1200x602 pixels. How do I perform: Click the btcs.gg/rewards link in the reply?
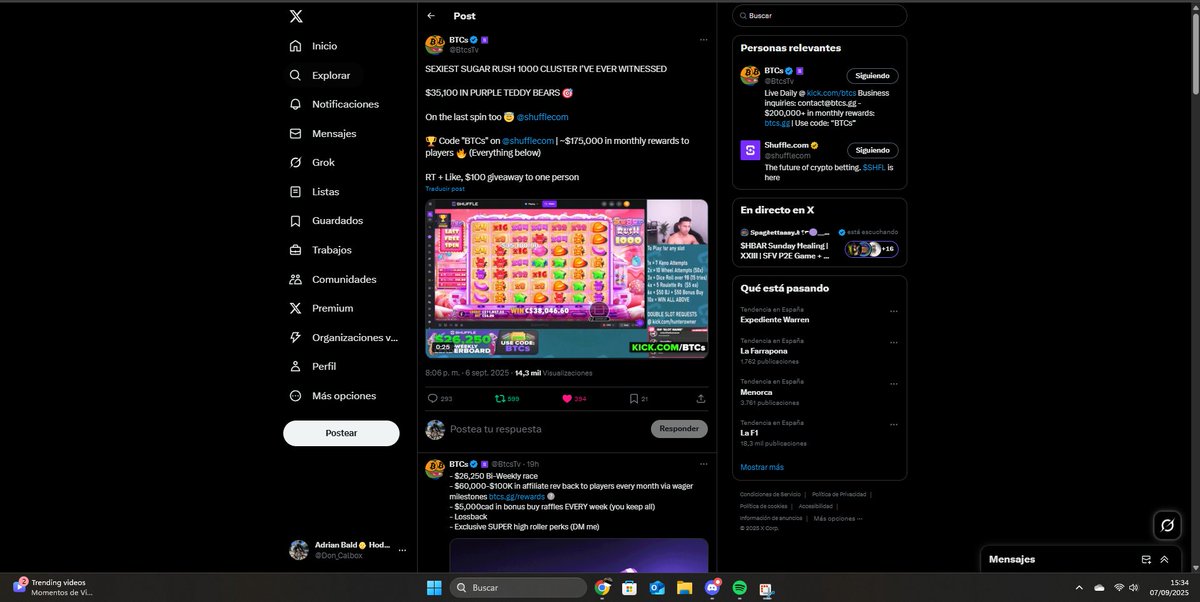516,496
